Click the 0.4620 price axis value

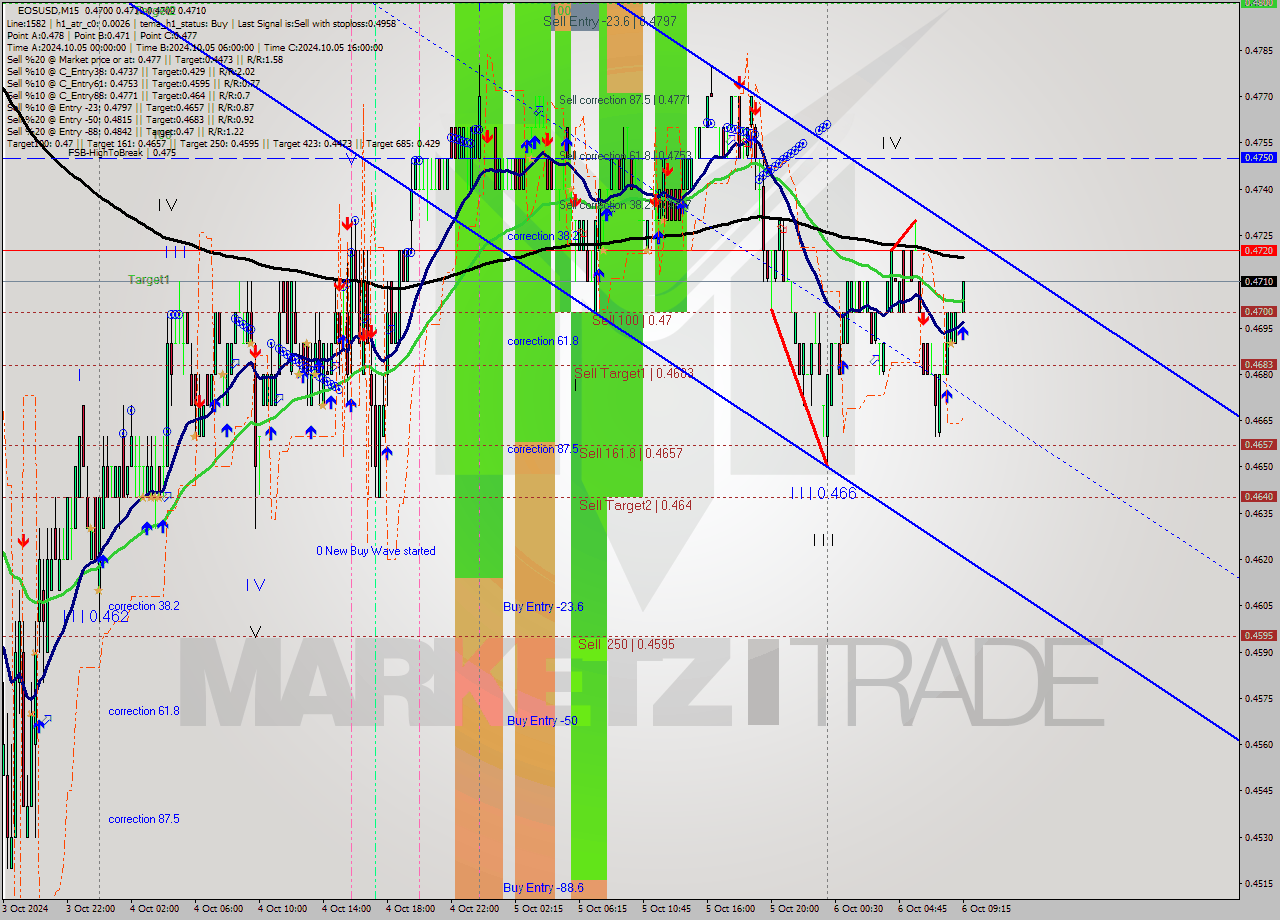coord(1257,559)
